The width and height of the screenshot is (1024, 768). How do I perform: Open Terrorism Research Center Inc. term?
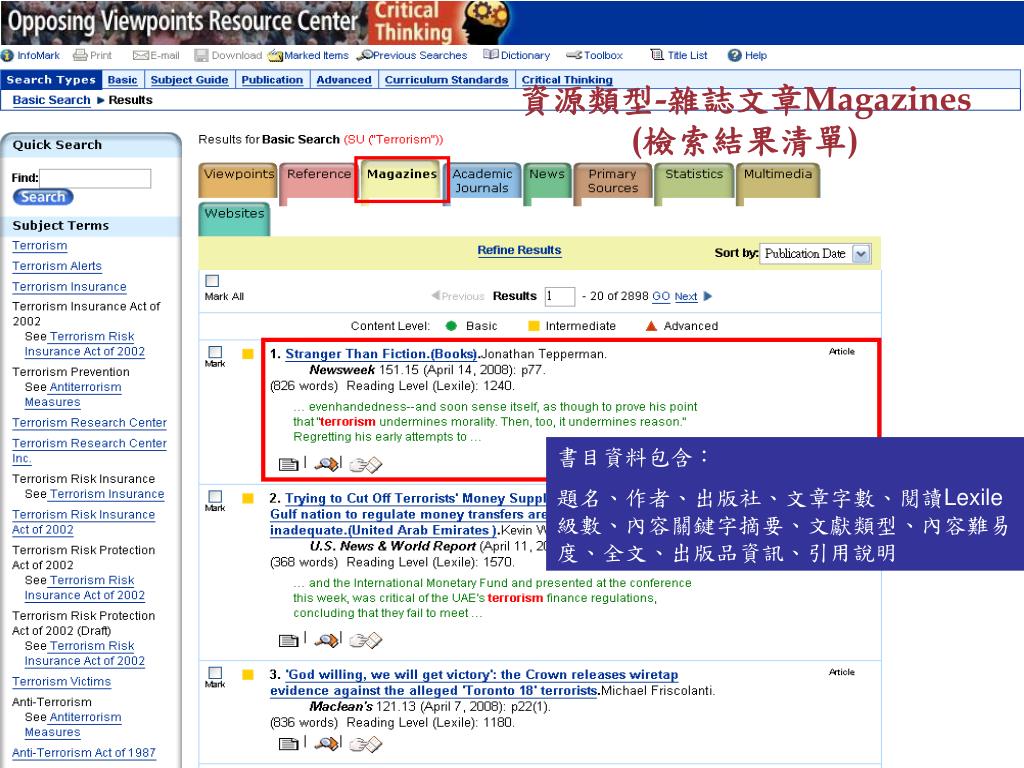pos(89,451)
